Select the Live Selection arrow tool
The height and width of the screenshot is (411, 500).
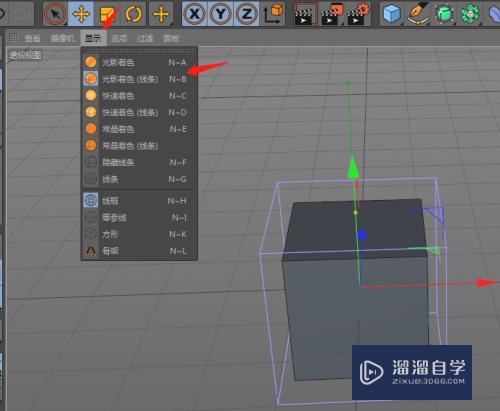pyautogui.click(x=55, y=14)
